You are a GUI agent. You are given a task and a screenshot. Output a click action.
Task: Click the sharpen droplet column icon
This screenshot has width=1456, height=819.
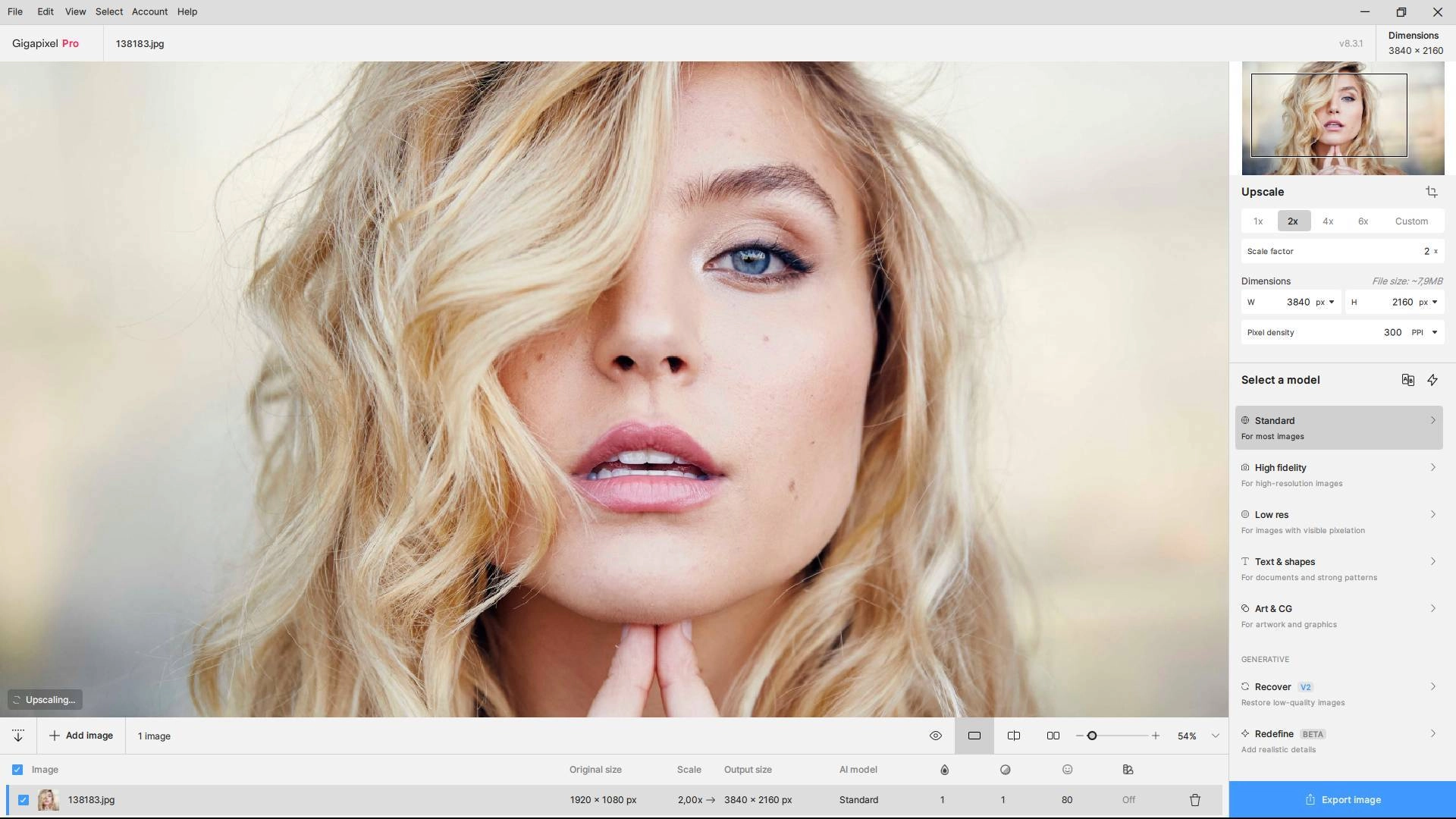[944, 770]
